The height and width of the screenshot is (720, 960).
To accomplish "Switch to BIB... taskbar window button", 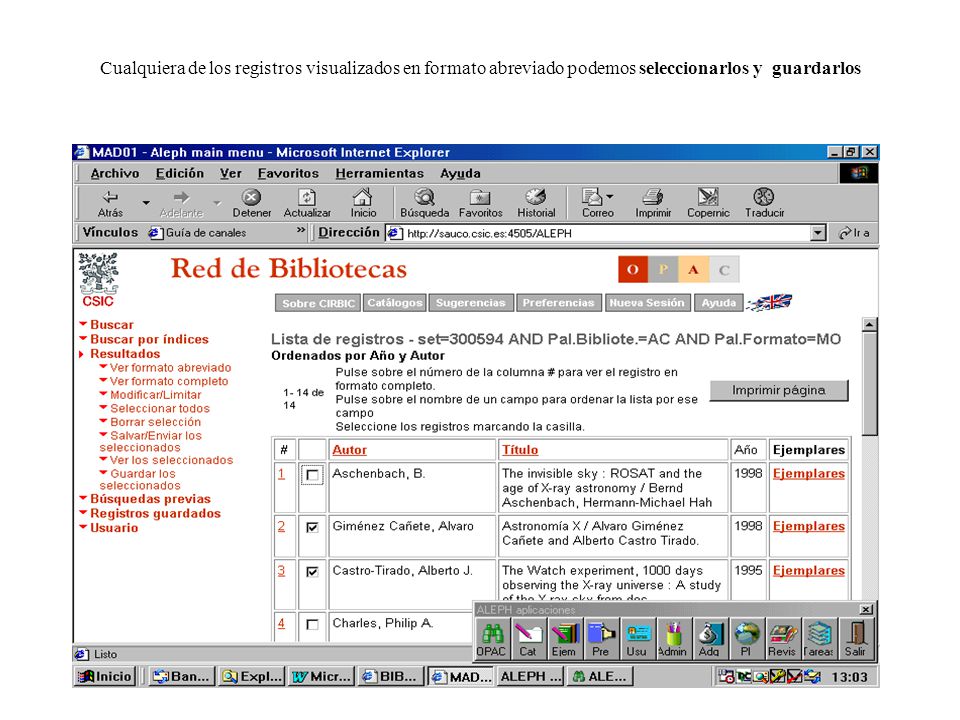I will tap(391, 677).
